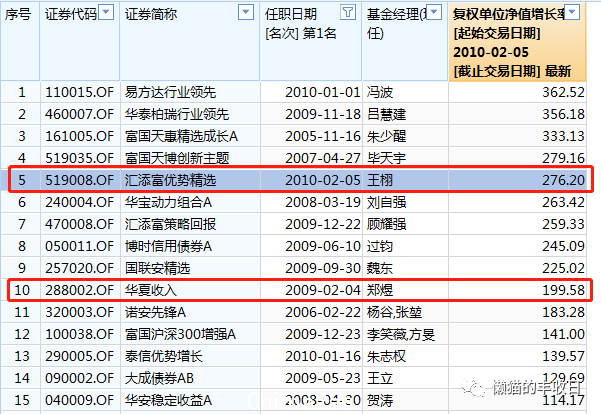
Task: Click manager name 冯波
Action: tap(379, 92)
